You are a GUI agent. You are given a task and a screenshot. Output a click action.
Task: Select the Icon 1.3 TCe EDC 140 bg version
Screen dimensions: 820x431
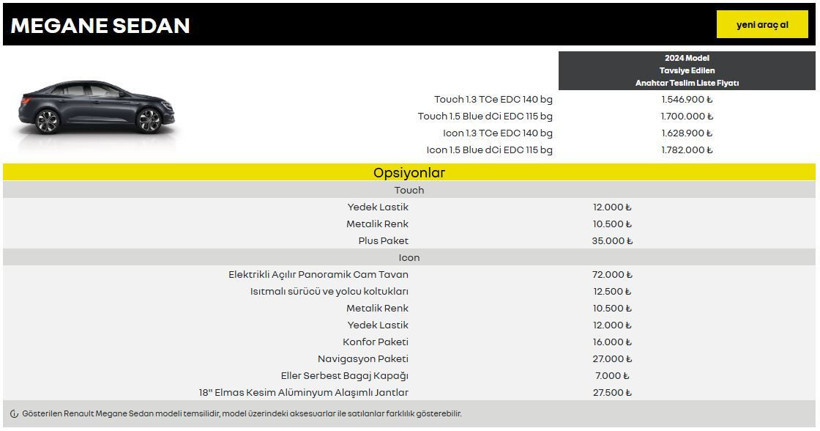497,133
